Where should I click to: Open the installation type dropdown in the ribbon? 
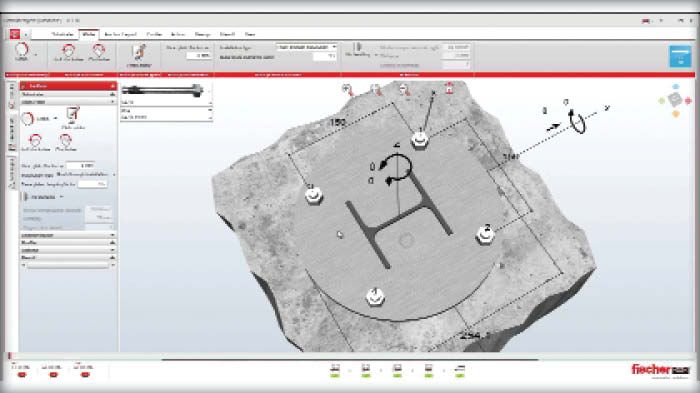[306, 47]
